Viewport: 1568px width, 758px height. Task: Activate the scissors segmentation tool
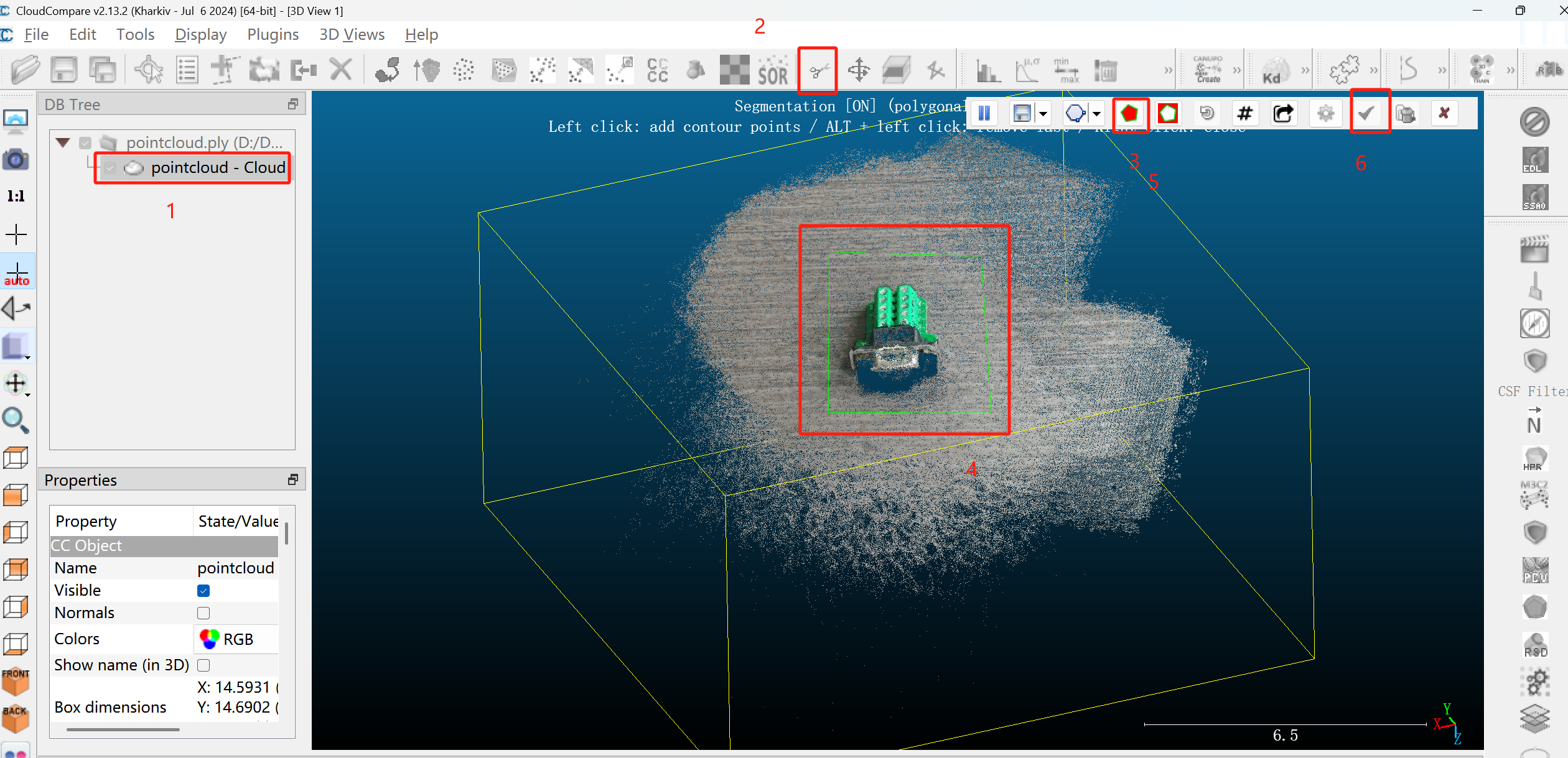pyautogui.click(x=817, y=70)
